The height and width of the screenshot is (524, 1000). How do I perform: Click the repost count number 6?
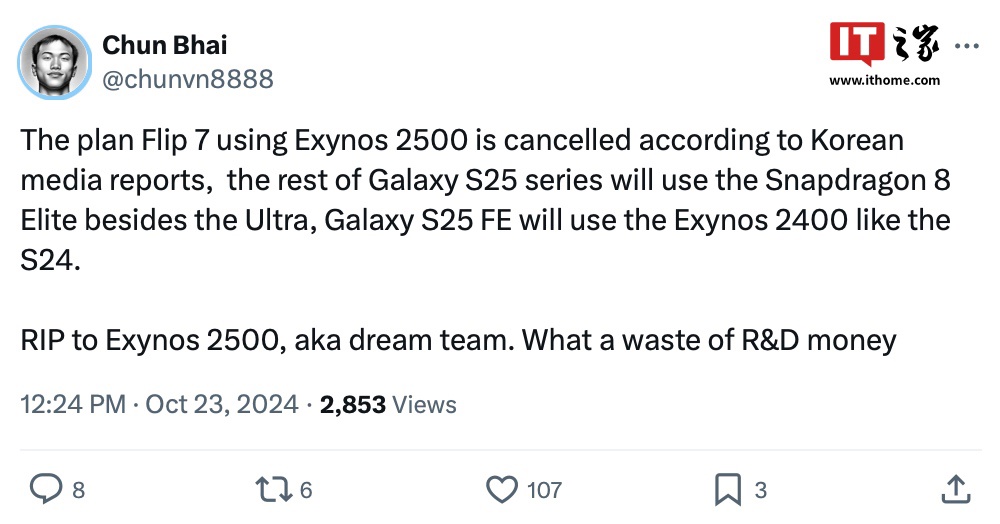[x=306, y=490]
